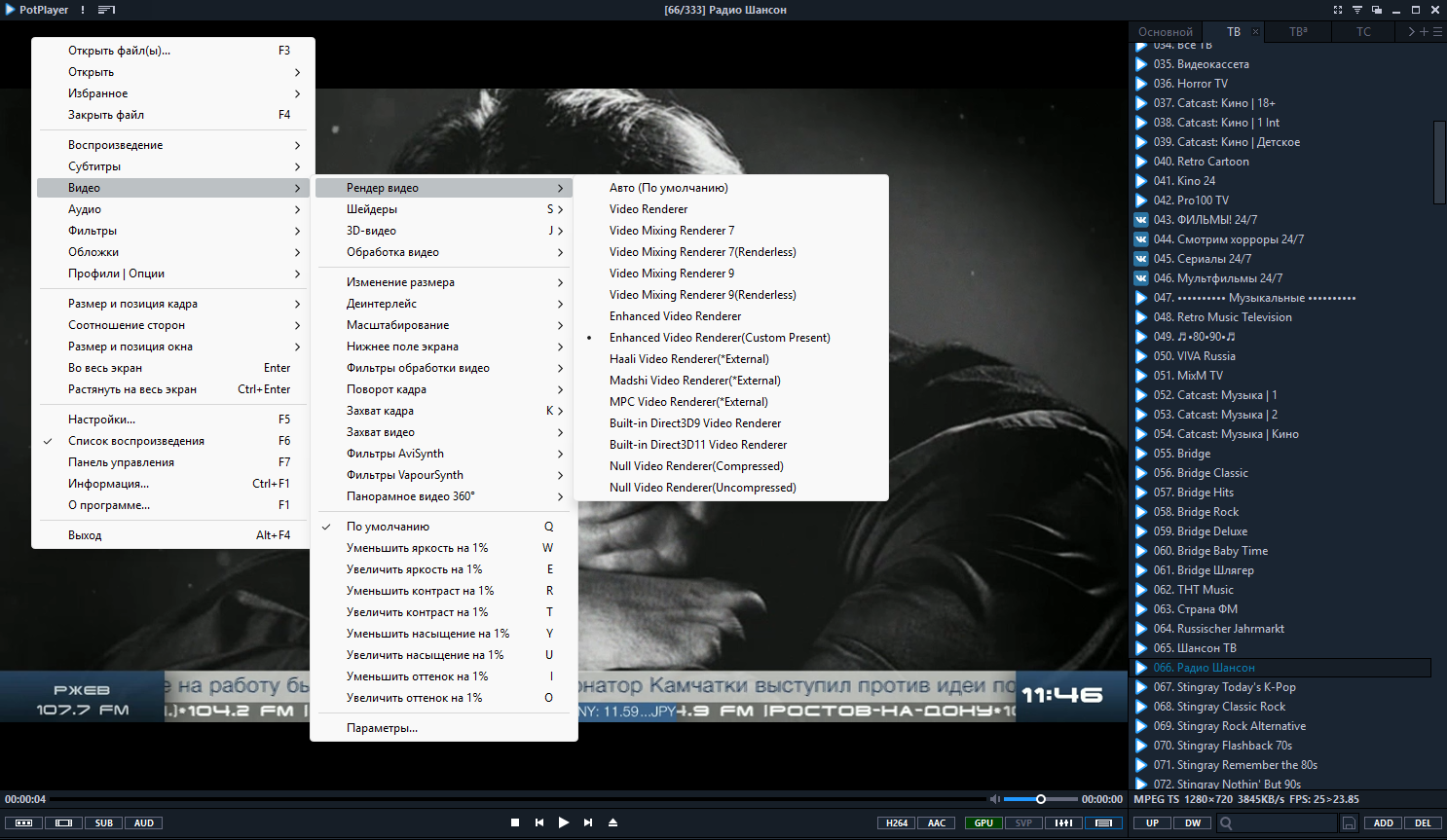Open the equalizer control panel icon
Screen dimensions: 1447x840
(x=1063, y=823)
